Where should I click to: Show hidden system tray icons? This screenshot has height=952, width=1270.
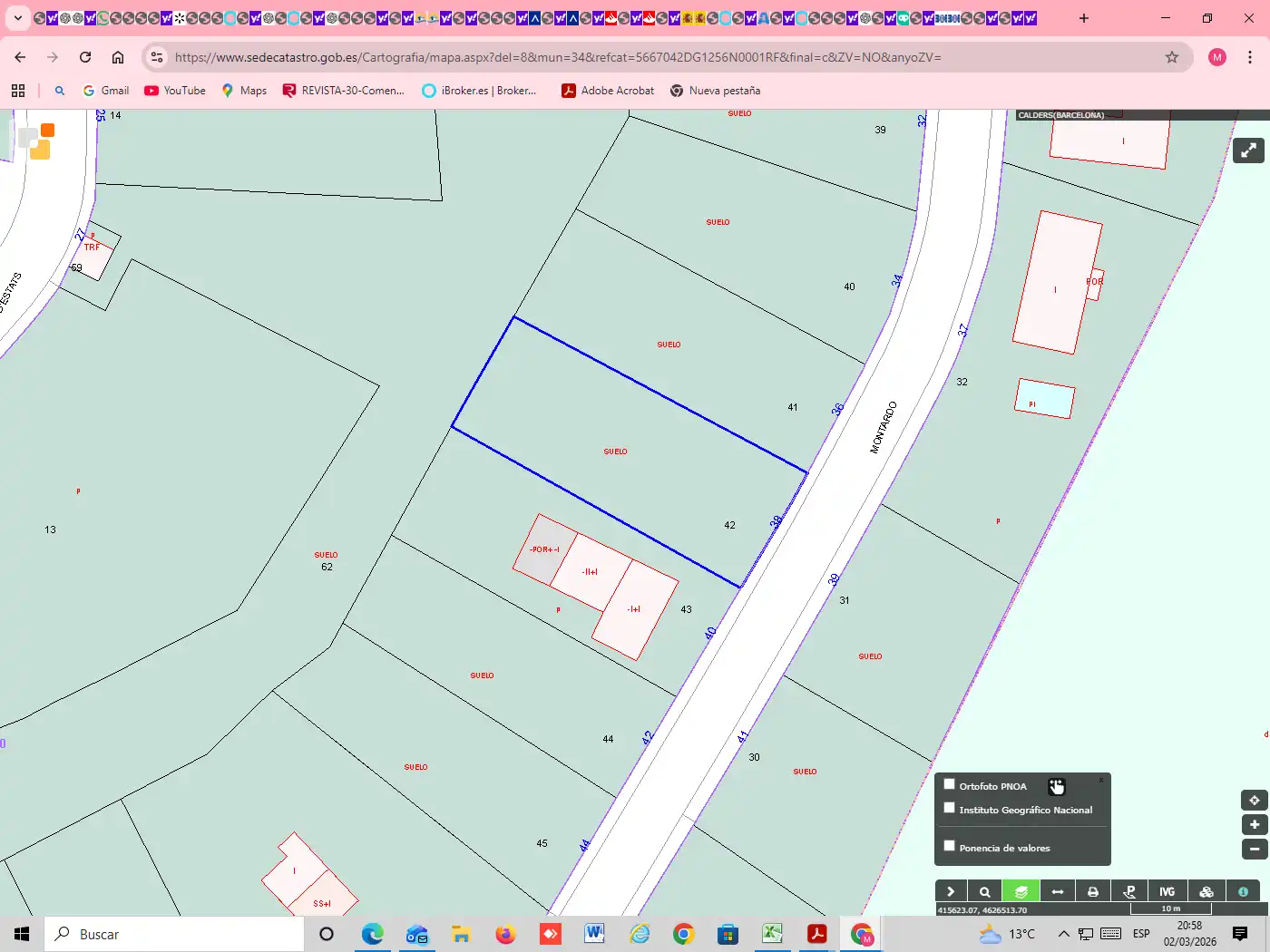pyautogui.click(x=1063, y=934)
